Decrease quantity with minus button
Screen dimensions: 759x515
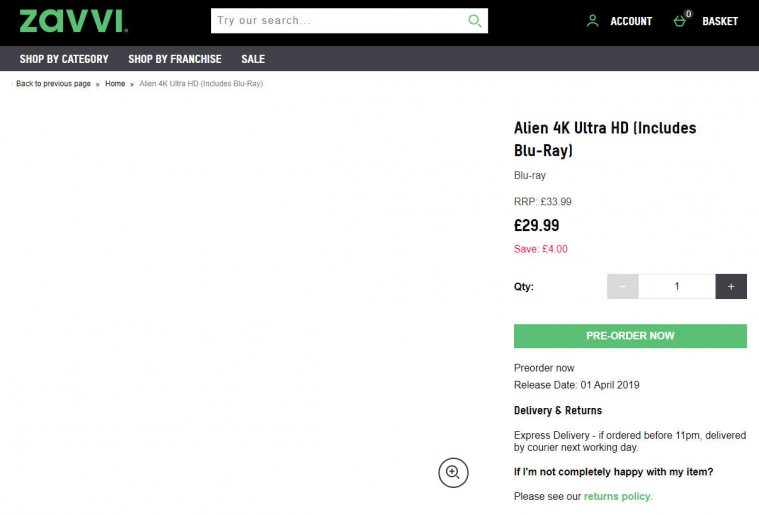622,287
